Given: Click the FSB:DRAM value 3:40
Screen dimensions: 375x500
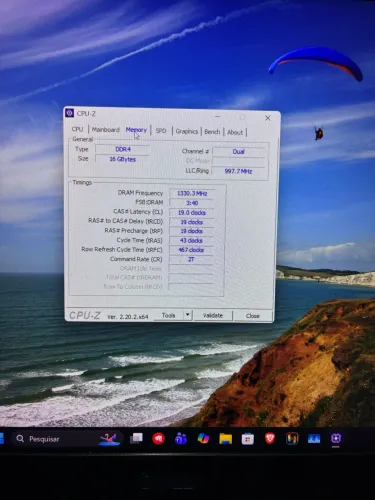Looking at the screenshot, I should (x=192, y=203).
